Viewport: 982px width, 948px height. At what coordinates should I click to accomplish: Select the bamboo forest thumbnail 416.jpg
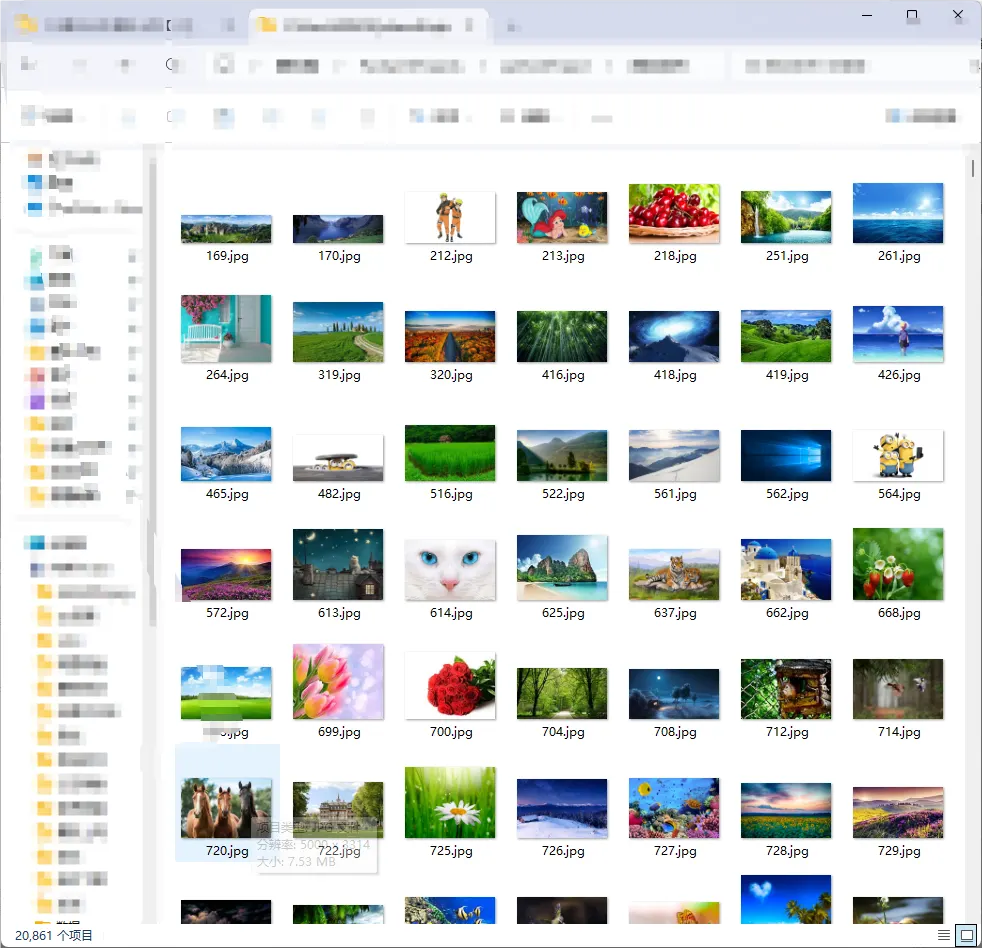point(562,336)
